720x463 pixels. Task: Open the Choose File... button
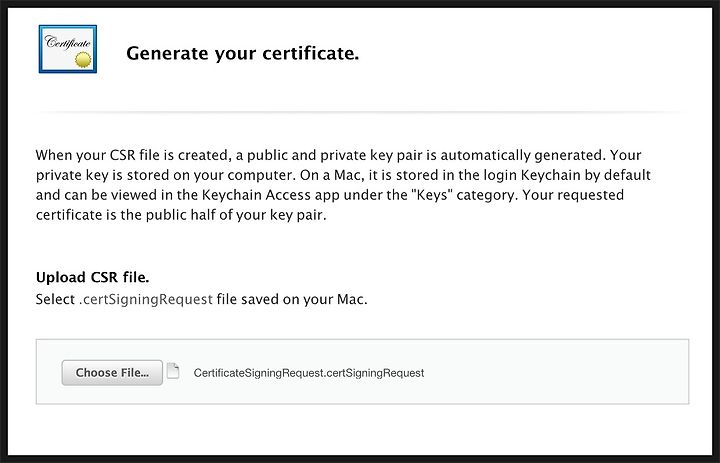click(112, 373)
